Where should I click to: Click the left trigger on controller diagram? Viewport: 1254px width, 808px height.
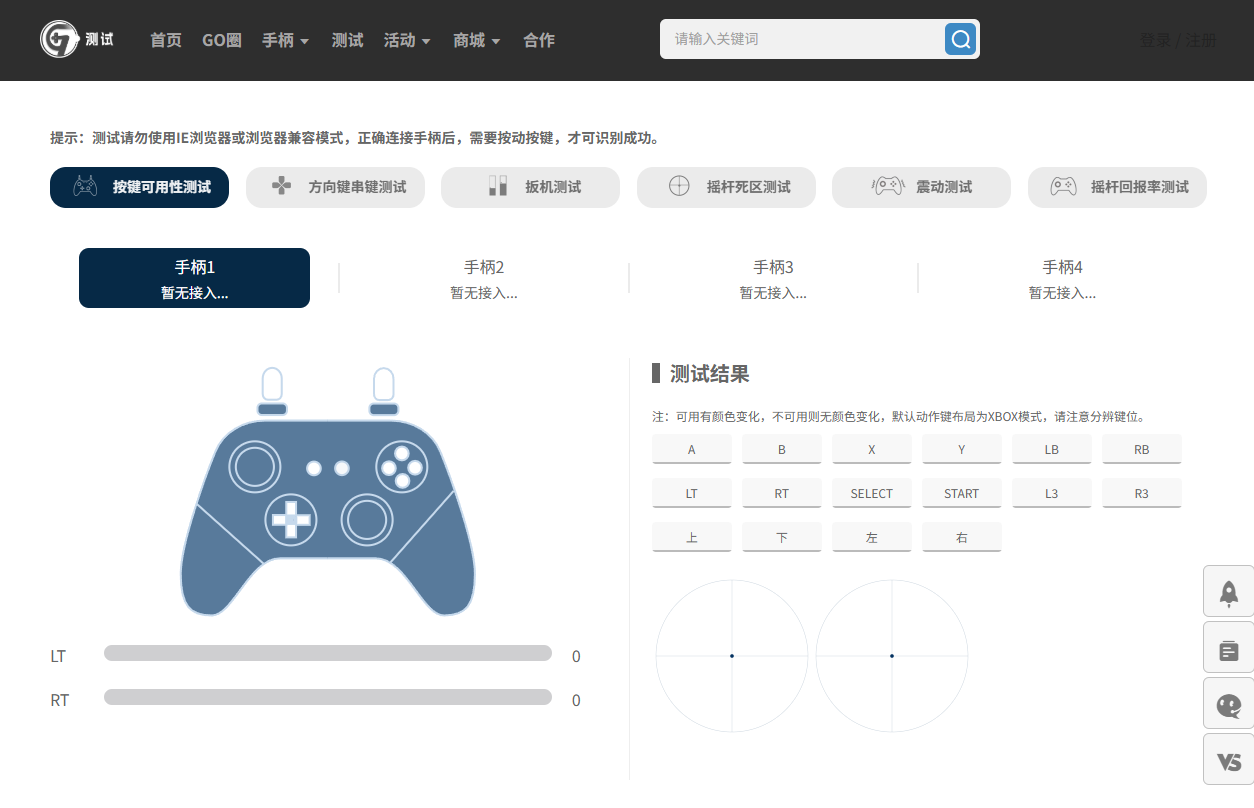(x=272, y=383)
